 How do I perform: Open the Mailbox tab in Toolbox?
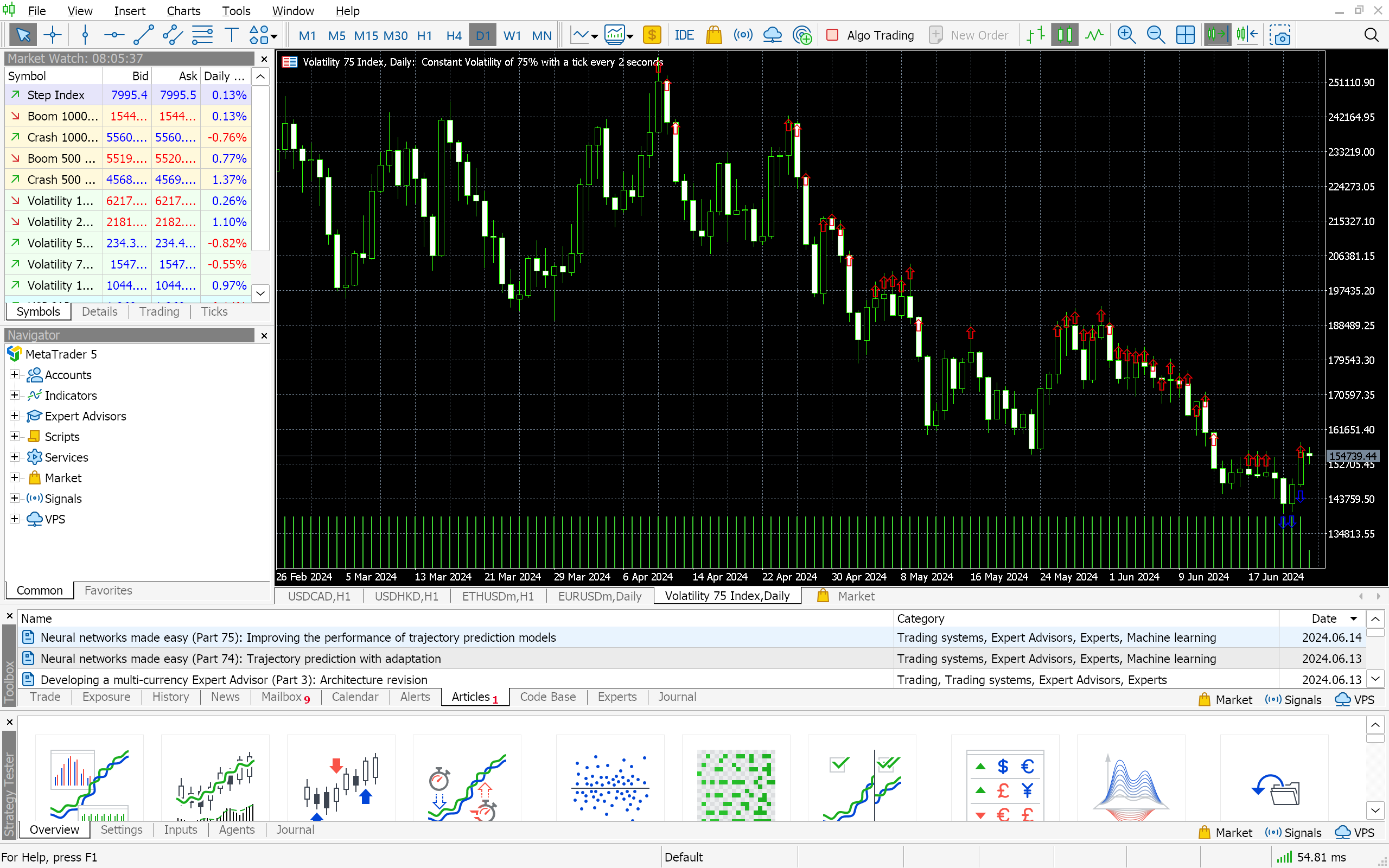coord(285,697)
